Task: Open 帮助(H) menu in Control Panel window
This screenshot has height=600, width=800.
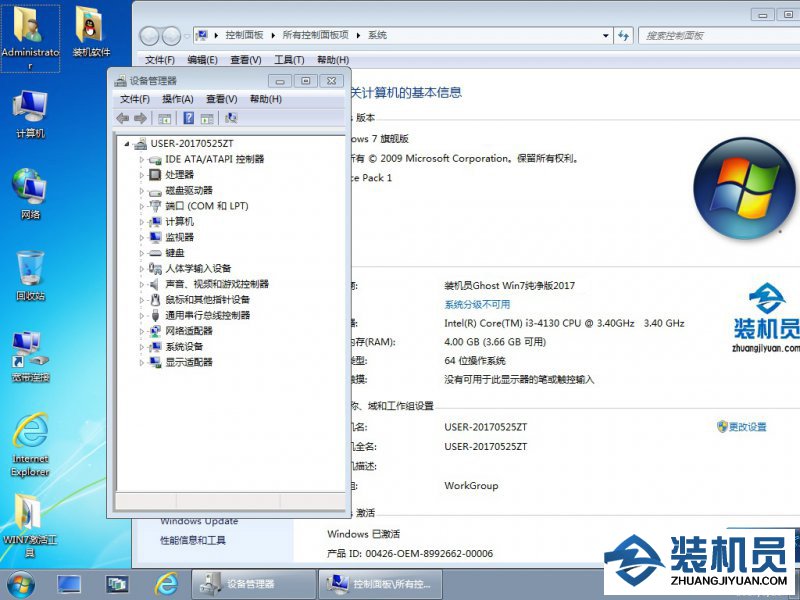Action: [x=333, y=60]
